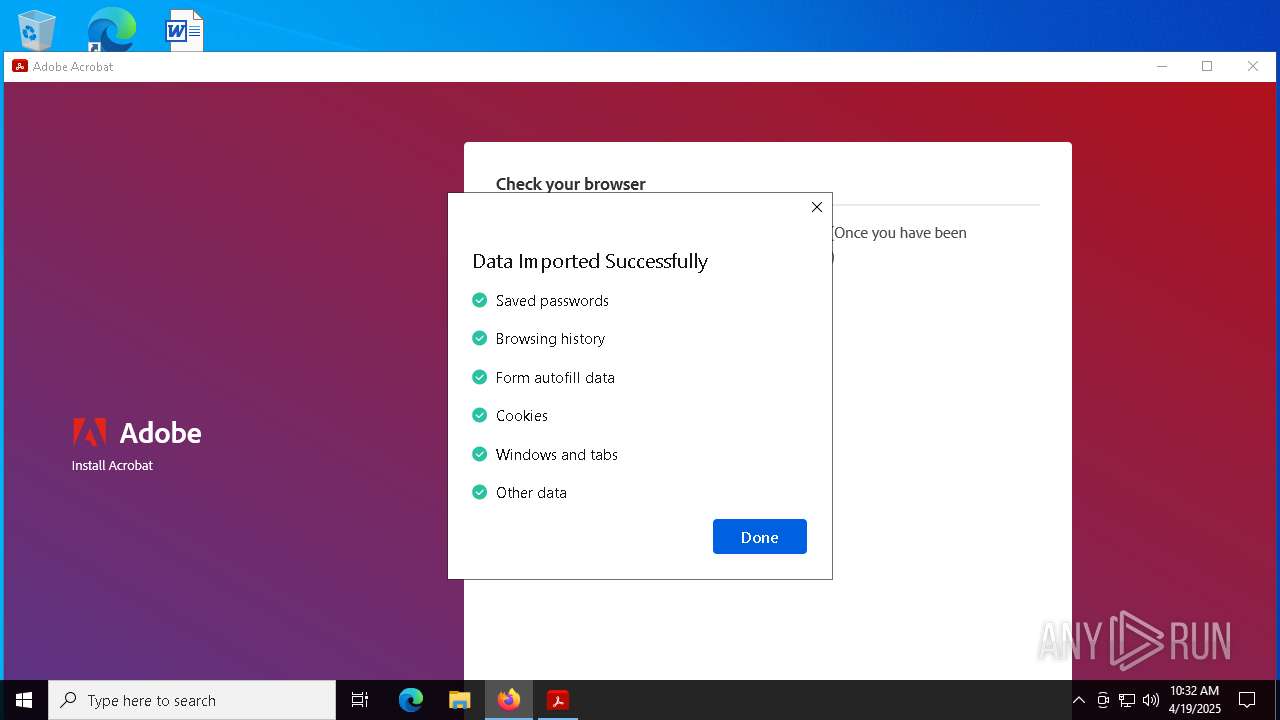The height and width of the screenshot is (720, 1280).
Task: Launch Microsoft Edge from the taskbar
Action: click(x=410, y=700)
